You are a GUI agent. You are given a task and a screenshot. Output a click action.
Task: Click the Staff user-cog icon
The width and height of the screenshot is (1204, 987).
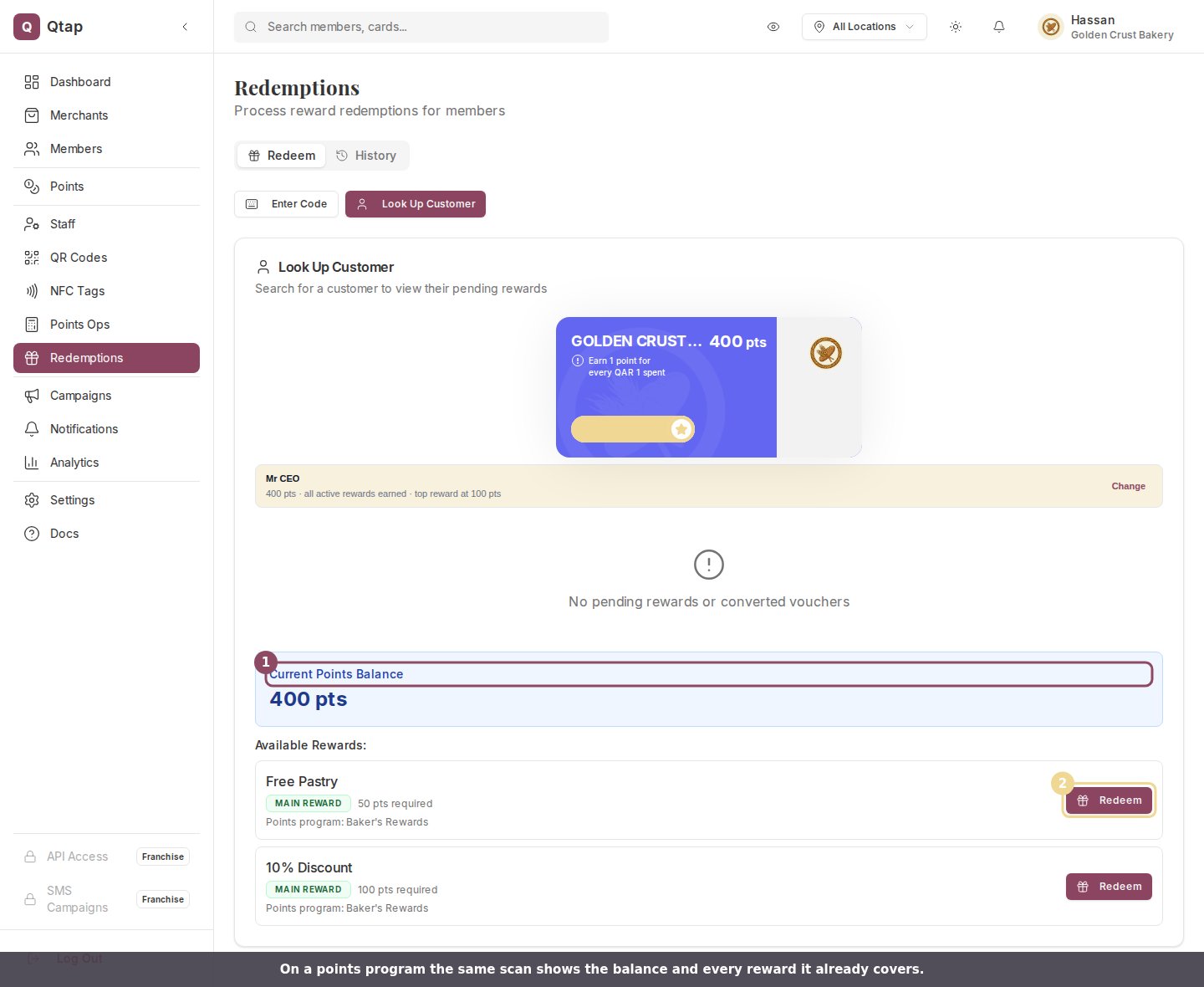click(x=32, y=224)
